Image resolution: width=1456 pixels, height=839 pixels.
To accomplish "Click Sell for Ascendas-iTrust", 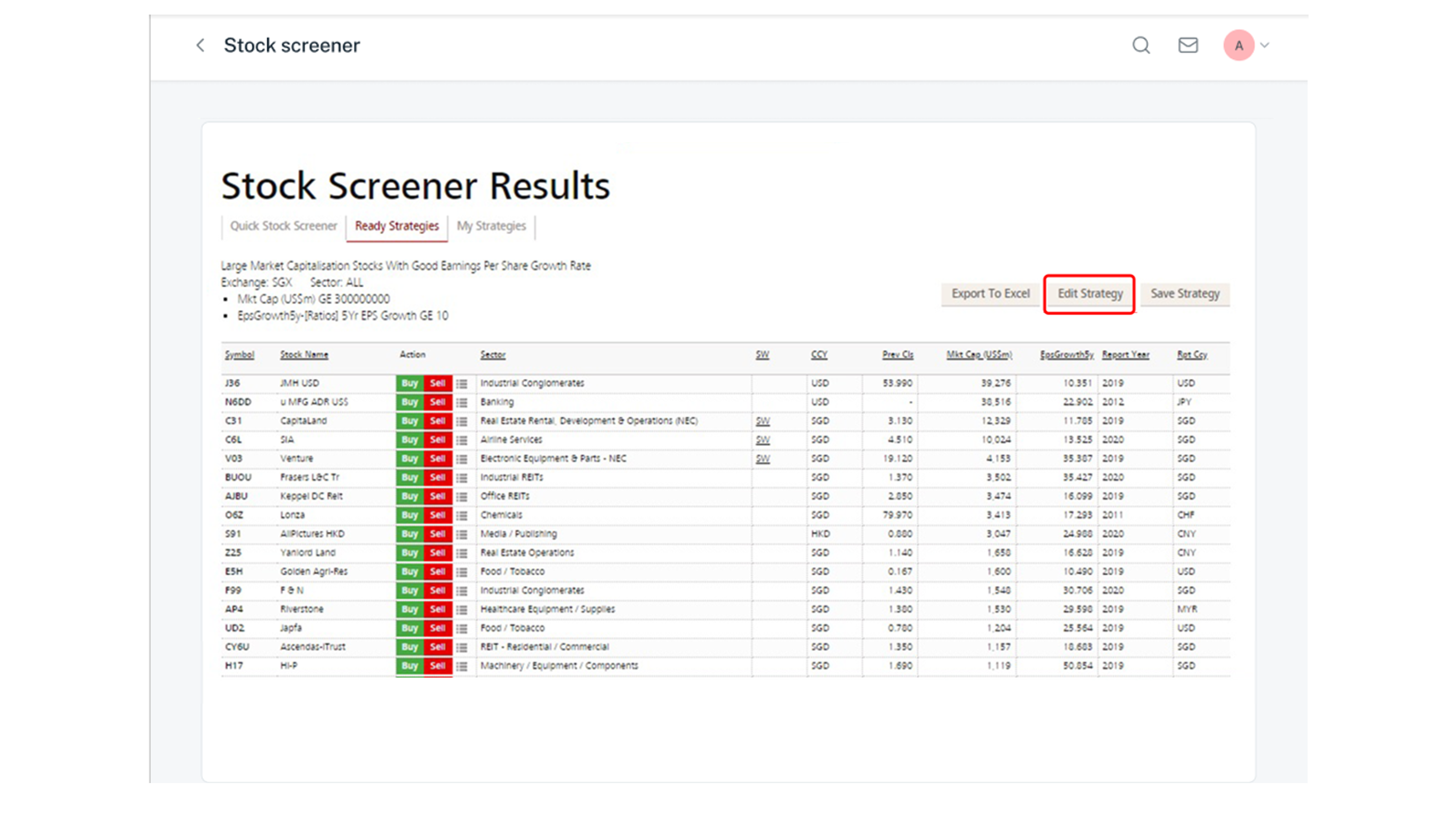I will [438, 647].
